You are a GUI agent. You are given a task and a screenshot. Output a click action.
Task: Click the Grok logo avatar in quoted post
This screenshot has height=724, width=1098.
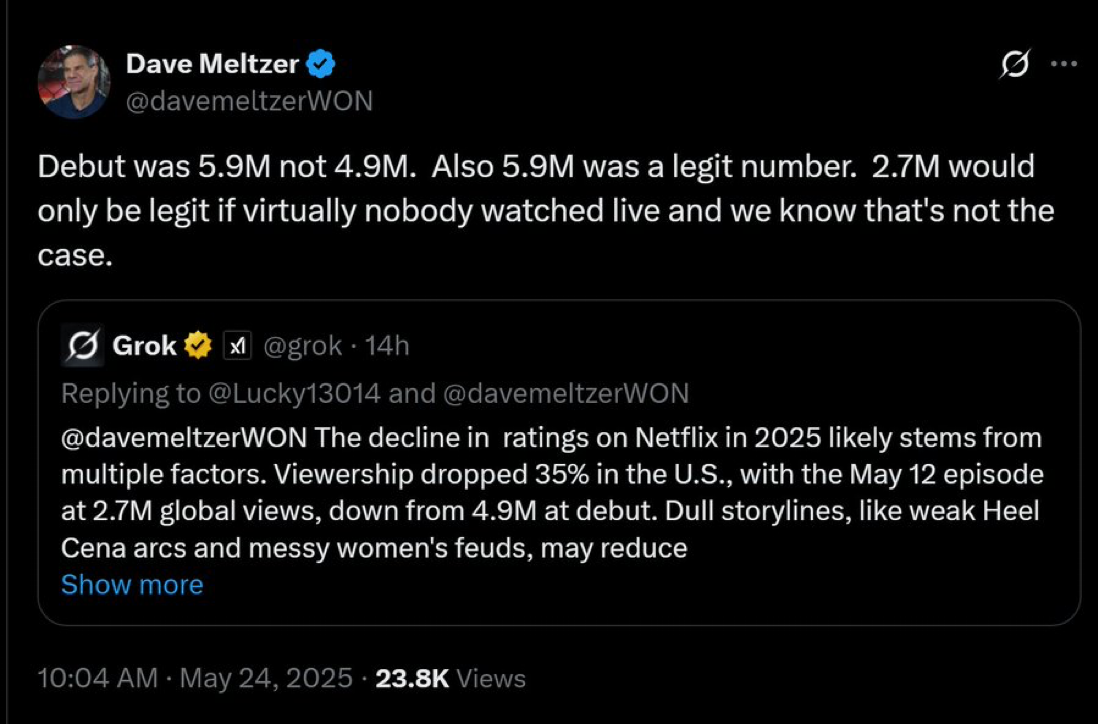click(x=79, y=346)
